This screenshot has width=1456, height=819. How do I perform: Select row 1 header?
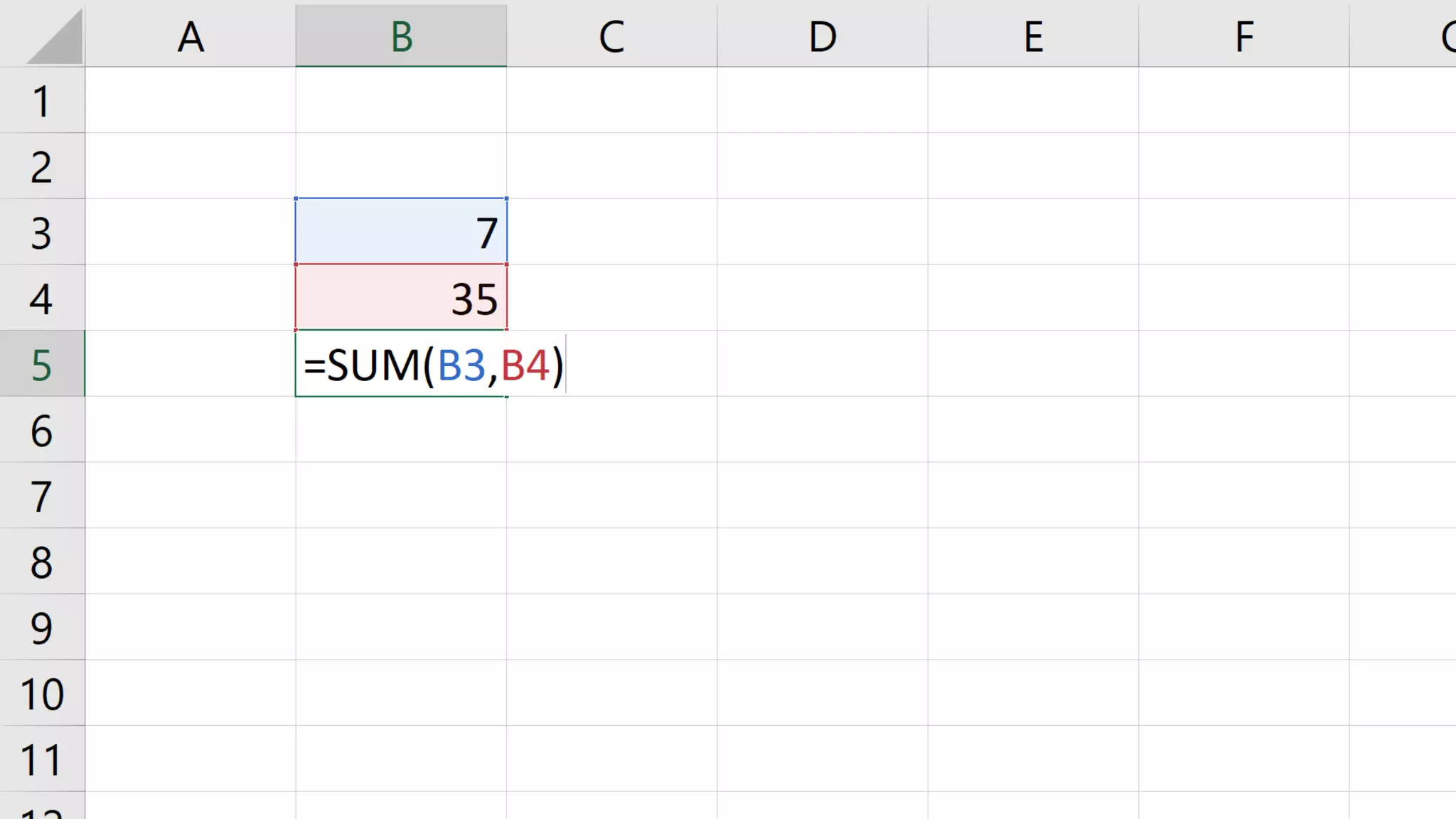41,101
